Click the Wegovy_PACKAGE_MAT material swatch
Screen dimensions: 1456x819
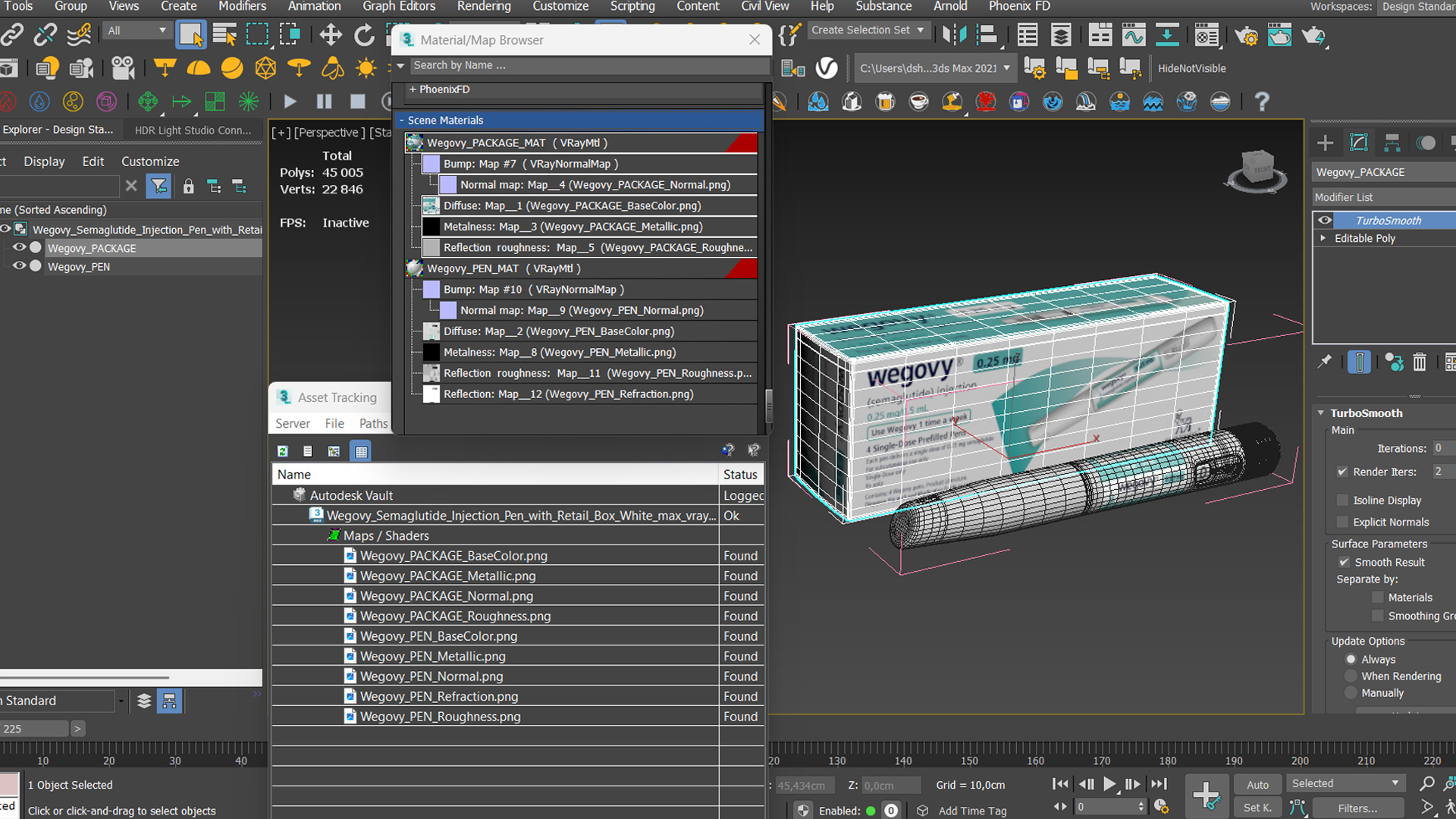click(414, 143)
